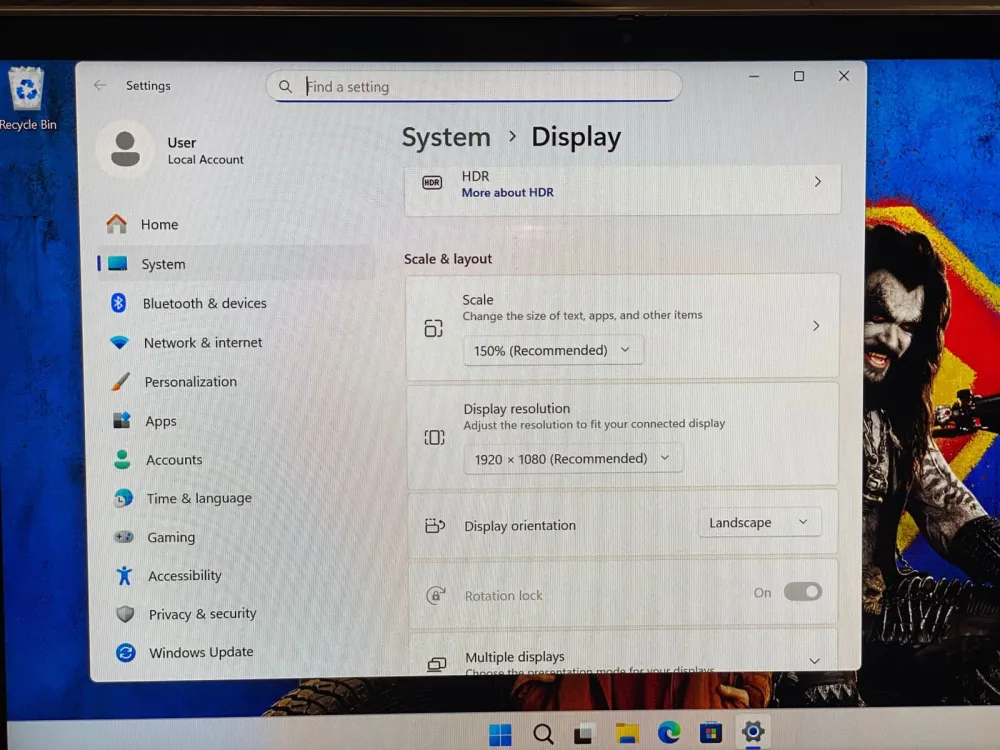Image resolution: width=1000 pixels, height=750 pixels.
Task: Open taskbar Search
Action: click(x=543, y=734)
